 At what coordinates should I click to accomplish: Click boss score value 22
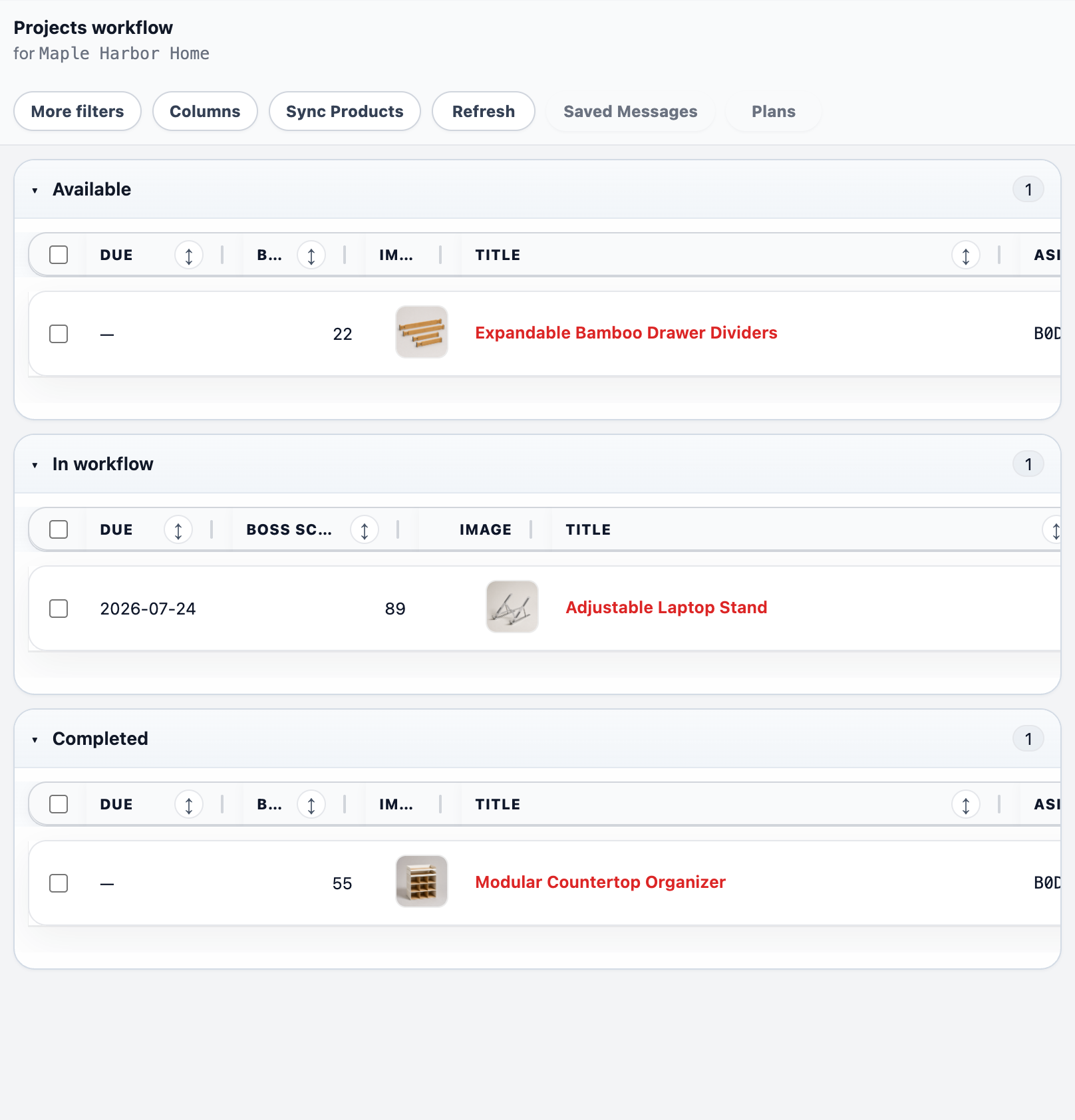(x=343, y=334)
